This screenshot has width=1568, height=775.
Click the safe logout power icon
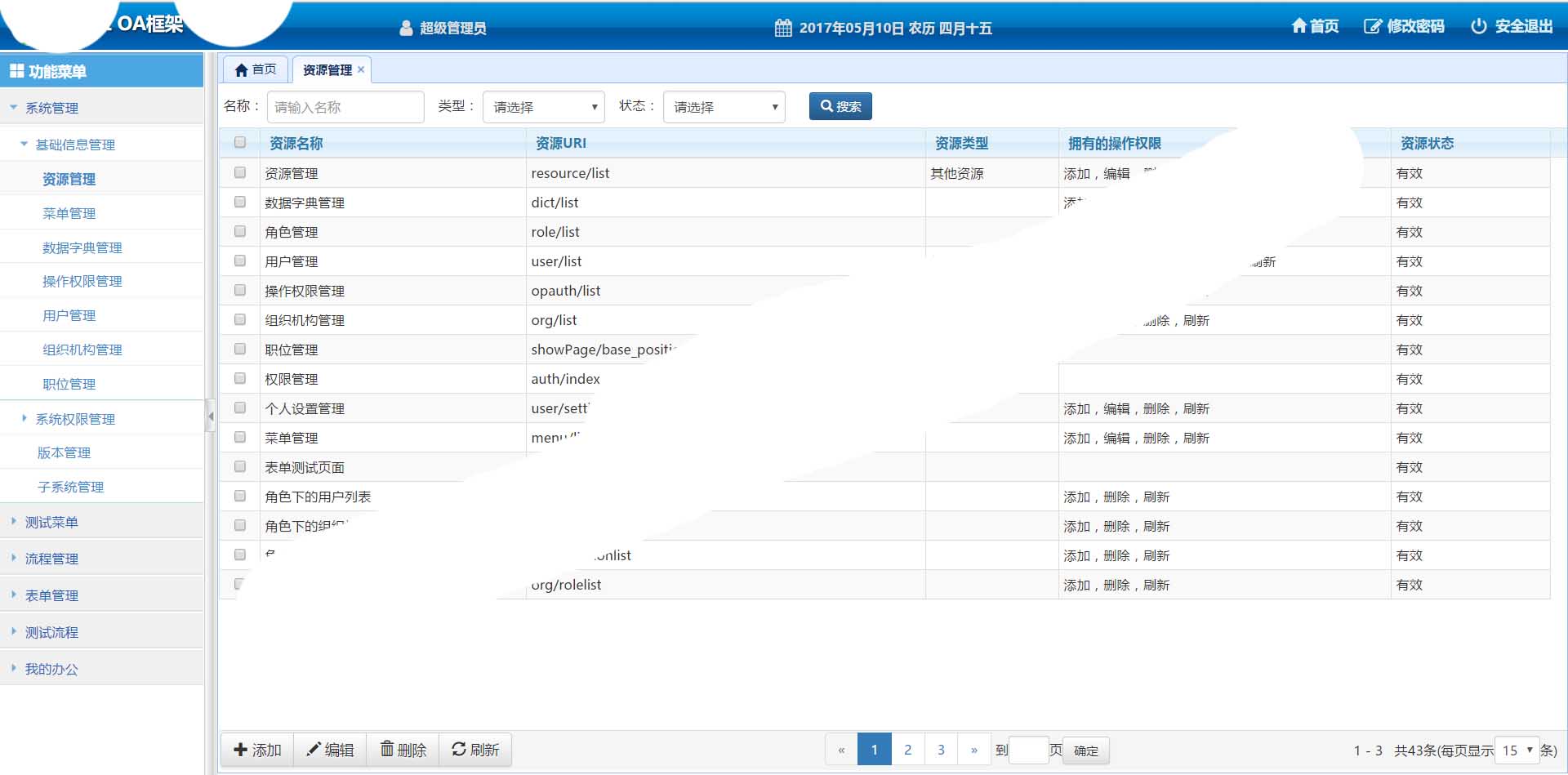click(x=1478, y=26)
